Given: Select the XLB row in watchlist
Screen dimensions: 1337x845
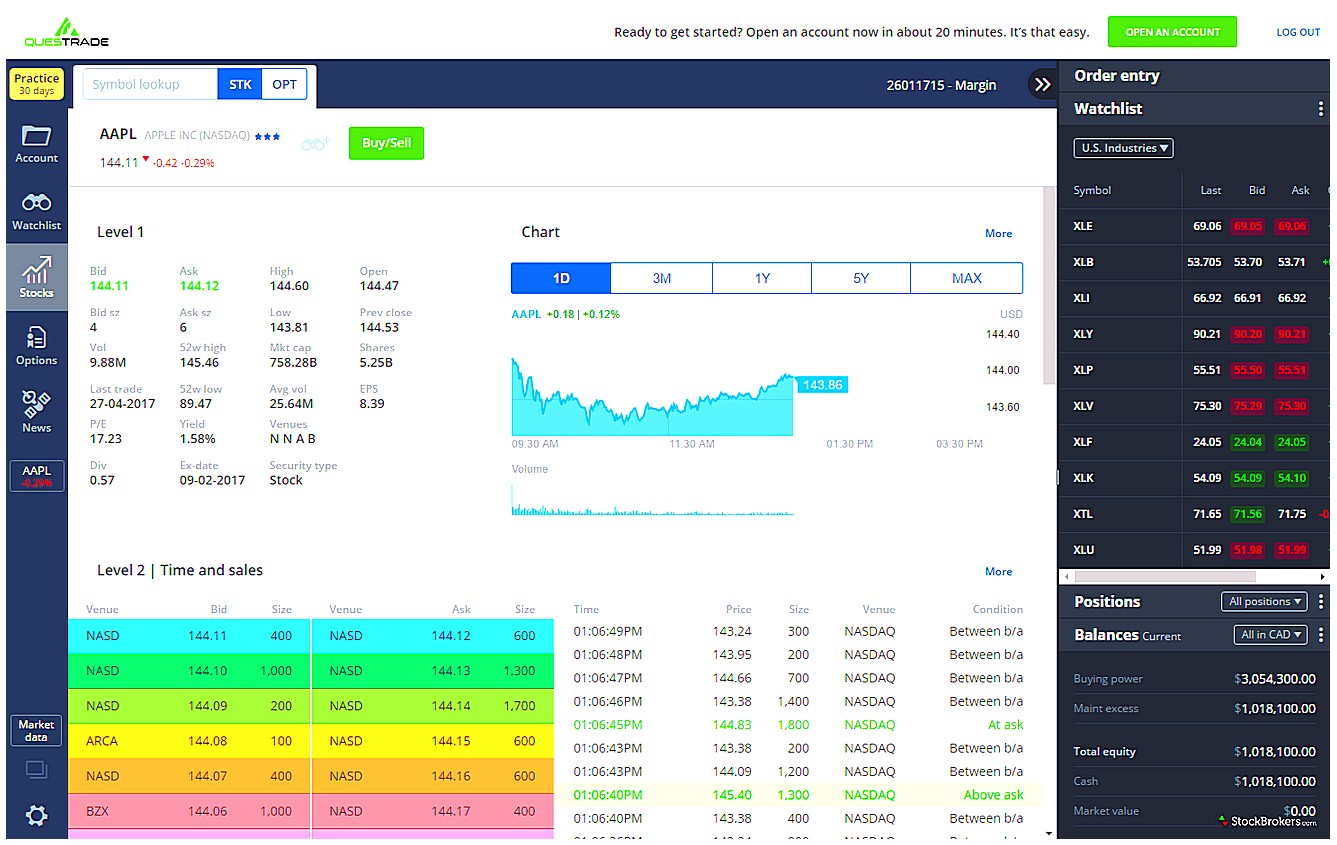Looking at the screenshot, I should [x=1194, y=262].
